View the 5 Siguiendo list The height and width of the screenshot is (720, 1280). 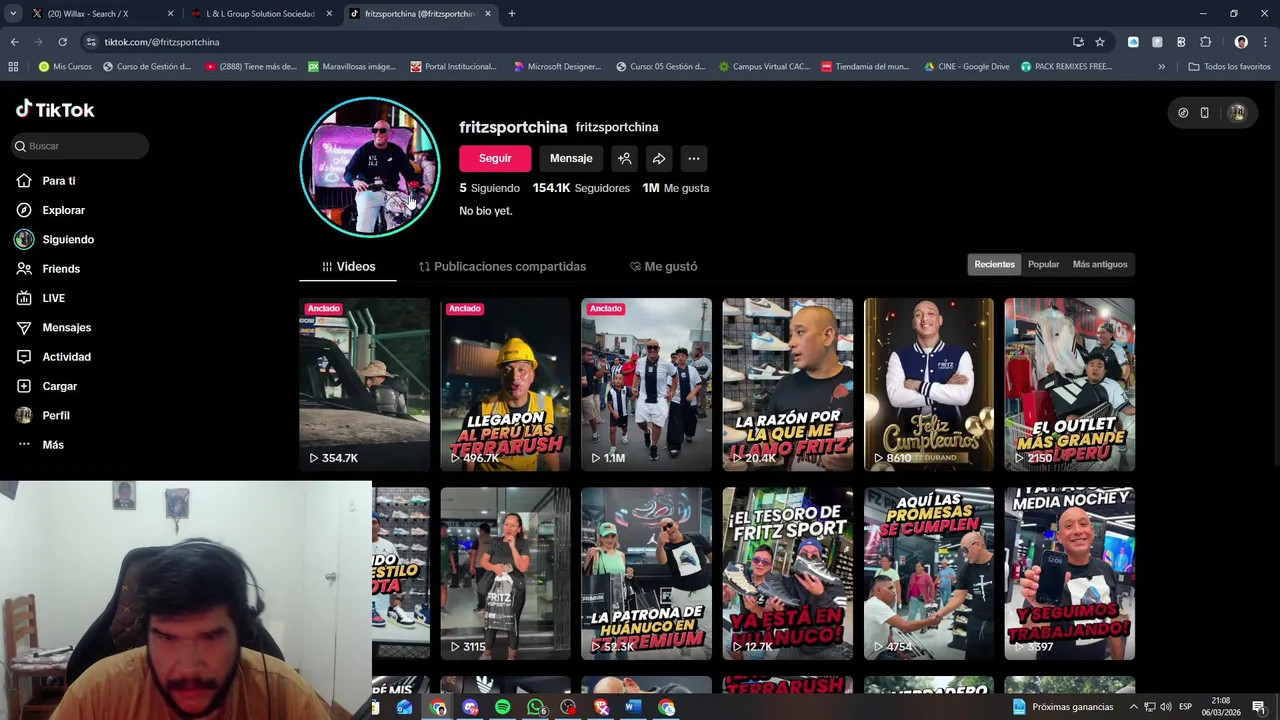[x=489, y=188]
